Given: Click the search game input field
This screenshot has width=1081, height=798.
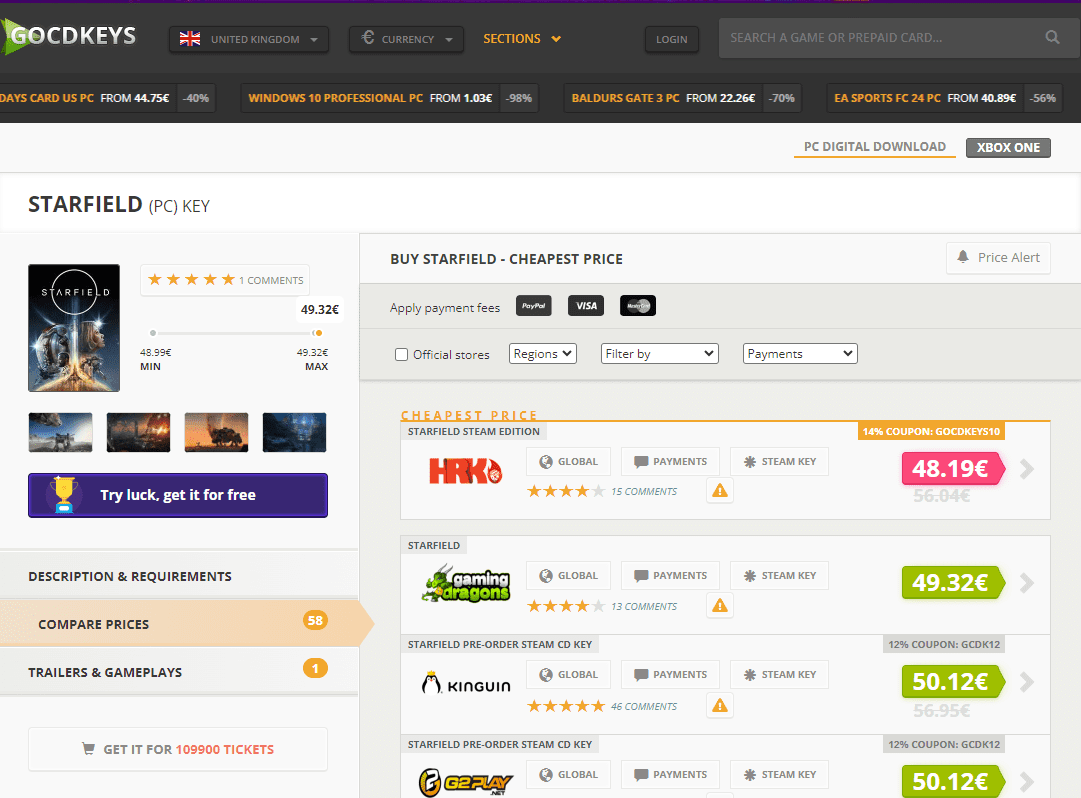Looking at the screenshot, I should click(880, 38).
